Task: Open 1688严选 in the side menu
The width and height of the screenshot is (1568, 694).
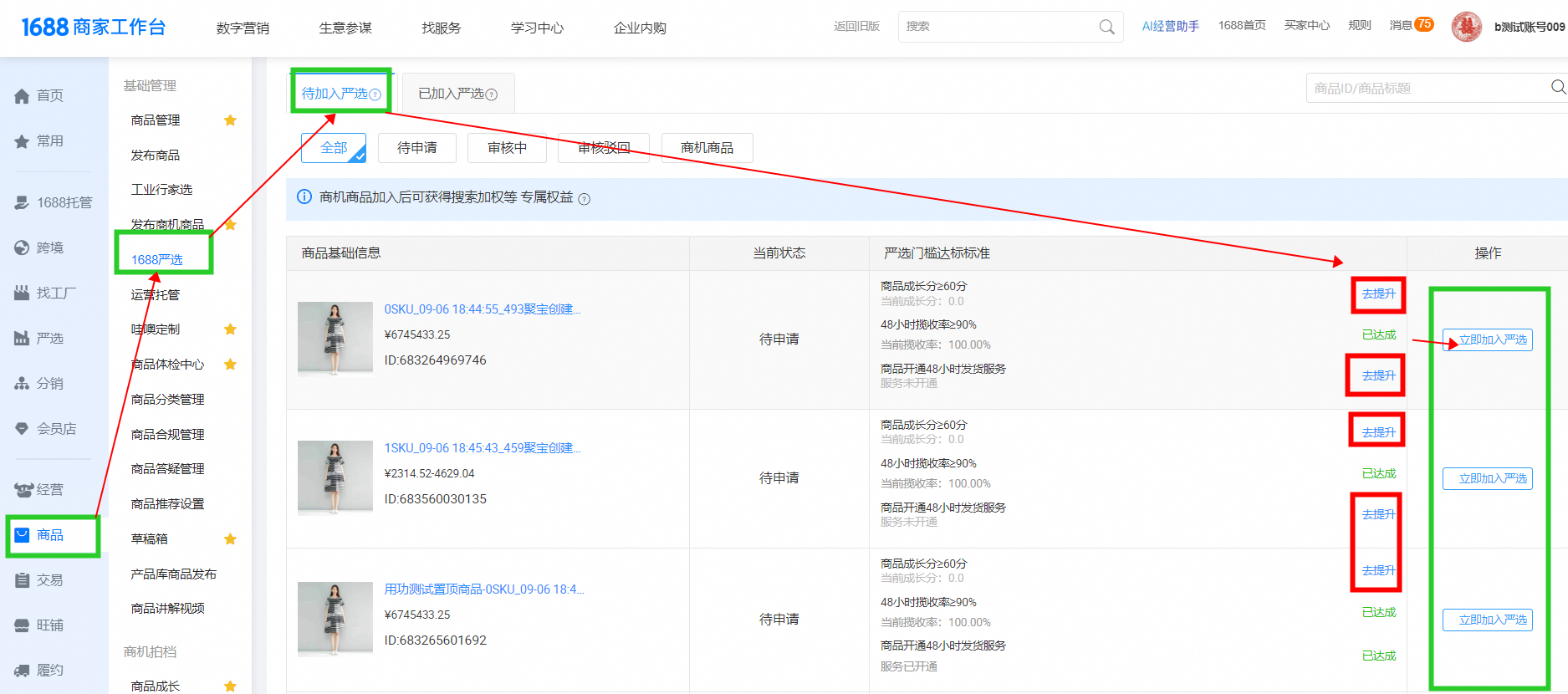Action: click(157, 260)
